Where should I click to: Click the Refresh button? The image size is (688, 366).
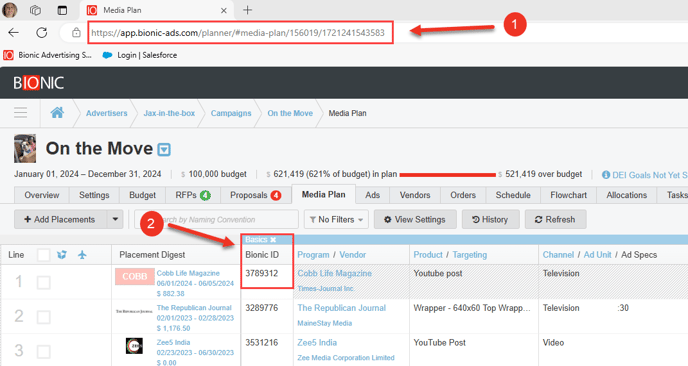click(x=555, y=219)
